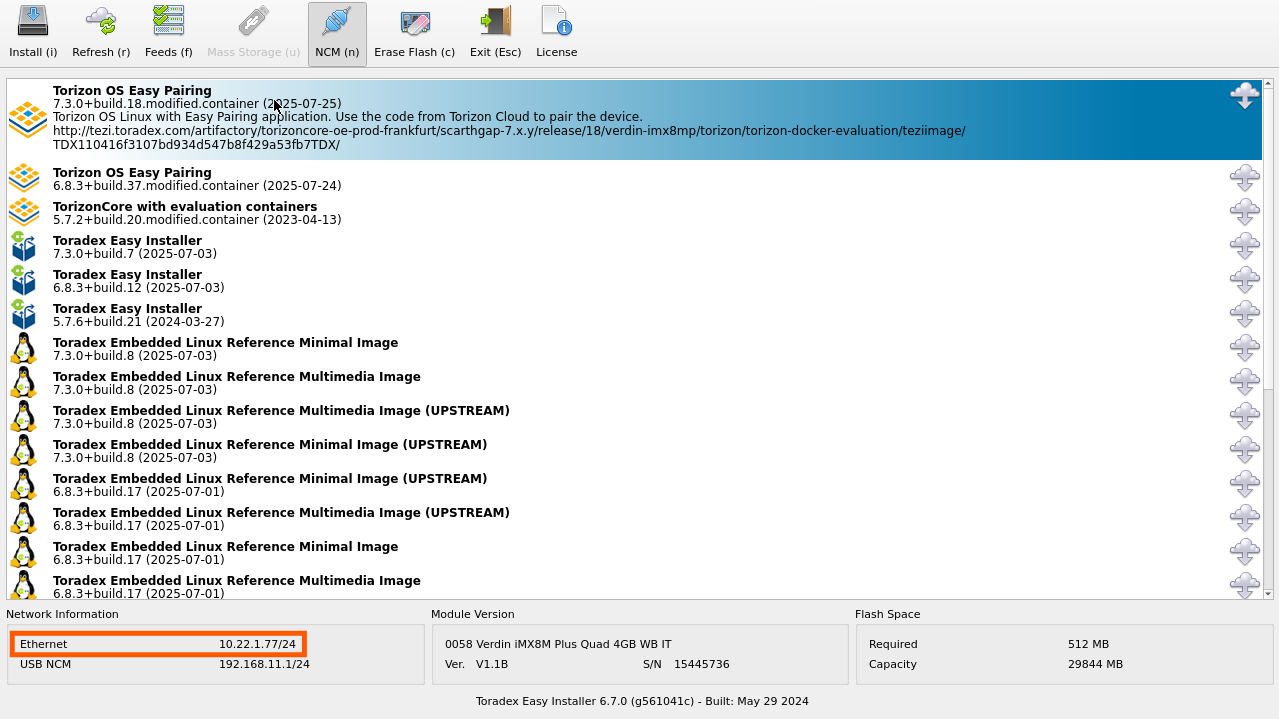This screenshot has height=719, width=1279.
Task: Select Minimal Image (UPSTREAM) 7.3.0+build.8 entry
Action: [x=634, y=451]
